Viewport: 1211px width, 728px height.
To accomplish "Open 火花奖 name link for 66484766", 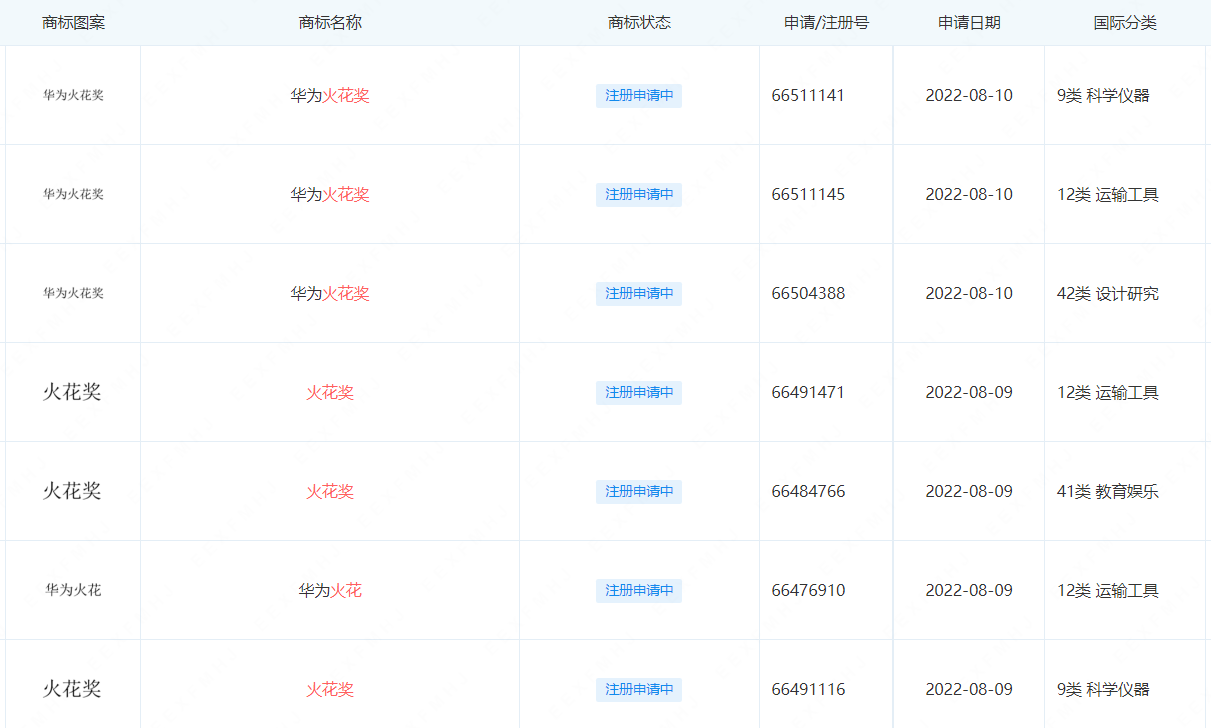I will pos(330,492).
